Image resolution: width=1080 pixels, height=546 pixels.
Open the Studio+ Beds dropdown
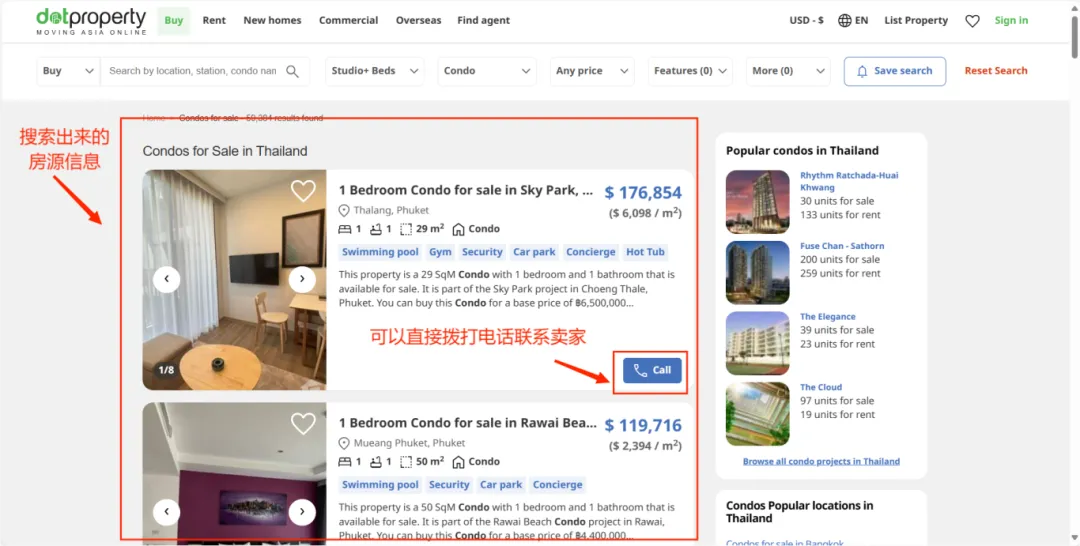coord(375,71)
